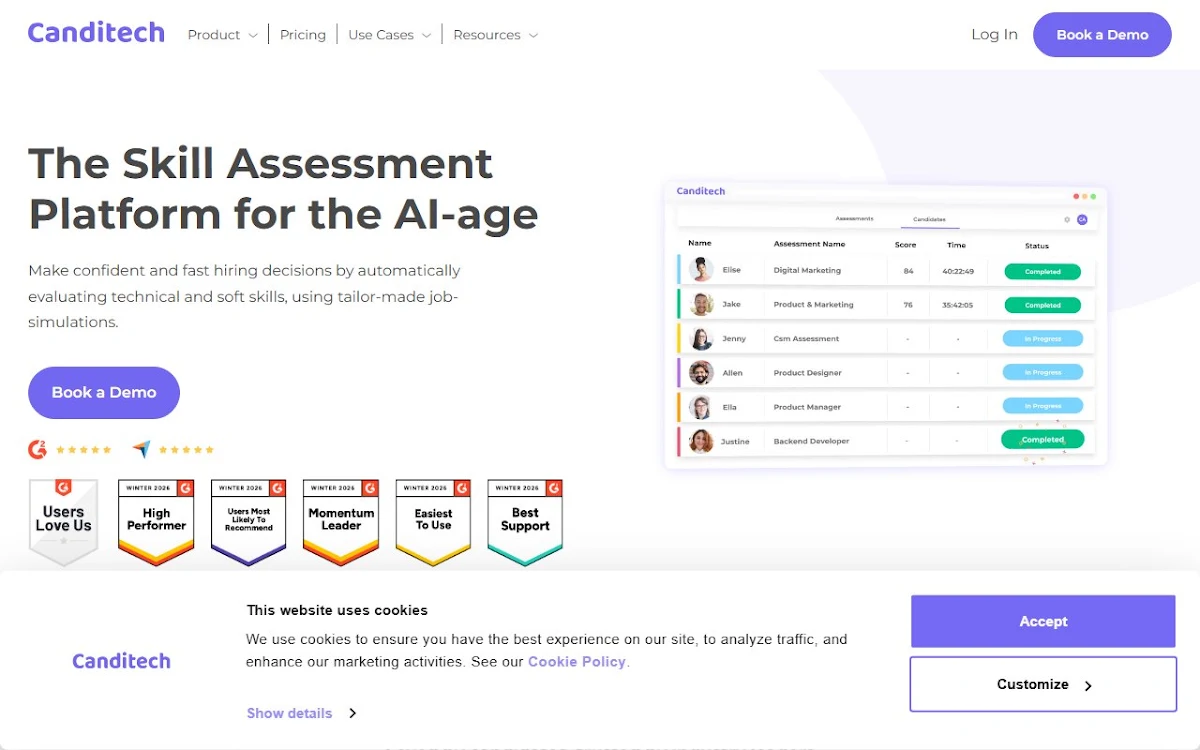Click Allen's avatar in the candidates list
Viewport: 1200px width, 750px height.
pyautogui.click(x=701, y=372)
